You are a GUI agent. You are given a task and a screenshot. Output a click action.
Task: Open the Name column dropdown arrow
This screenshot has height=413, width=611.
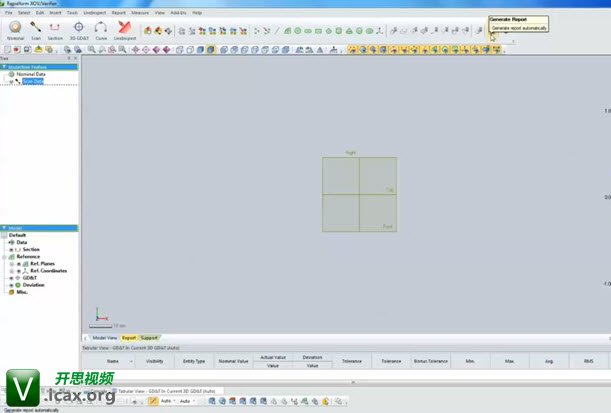coord(131,362)
